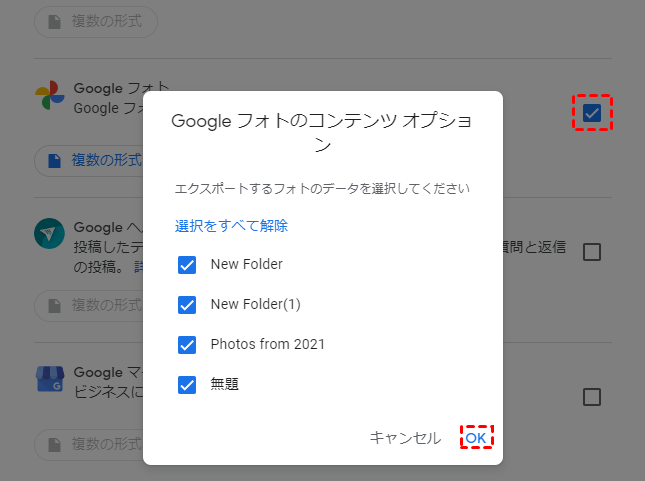The image size is (645, 481).
Task: Click the topmost 複数の形式 button
Action: 95,20
